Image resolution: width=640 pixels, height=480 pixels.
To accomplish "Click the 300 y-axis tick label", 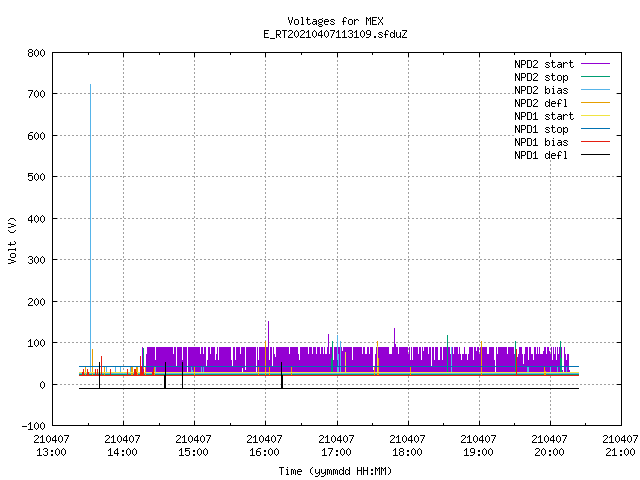I will pos(36,260).
